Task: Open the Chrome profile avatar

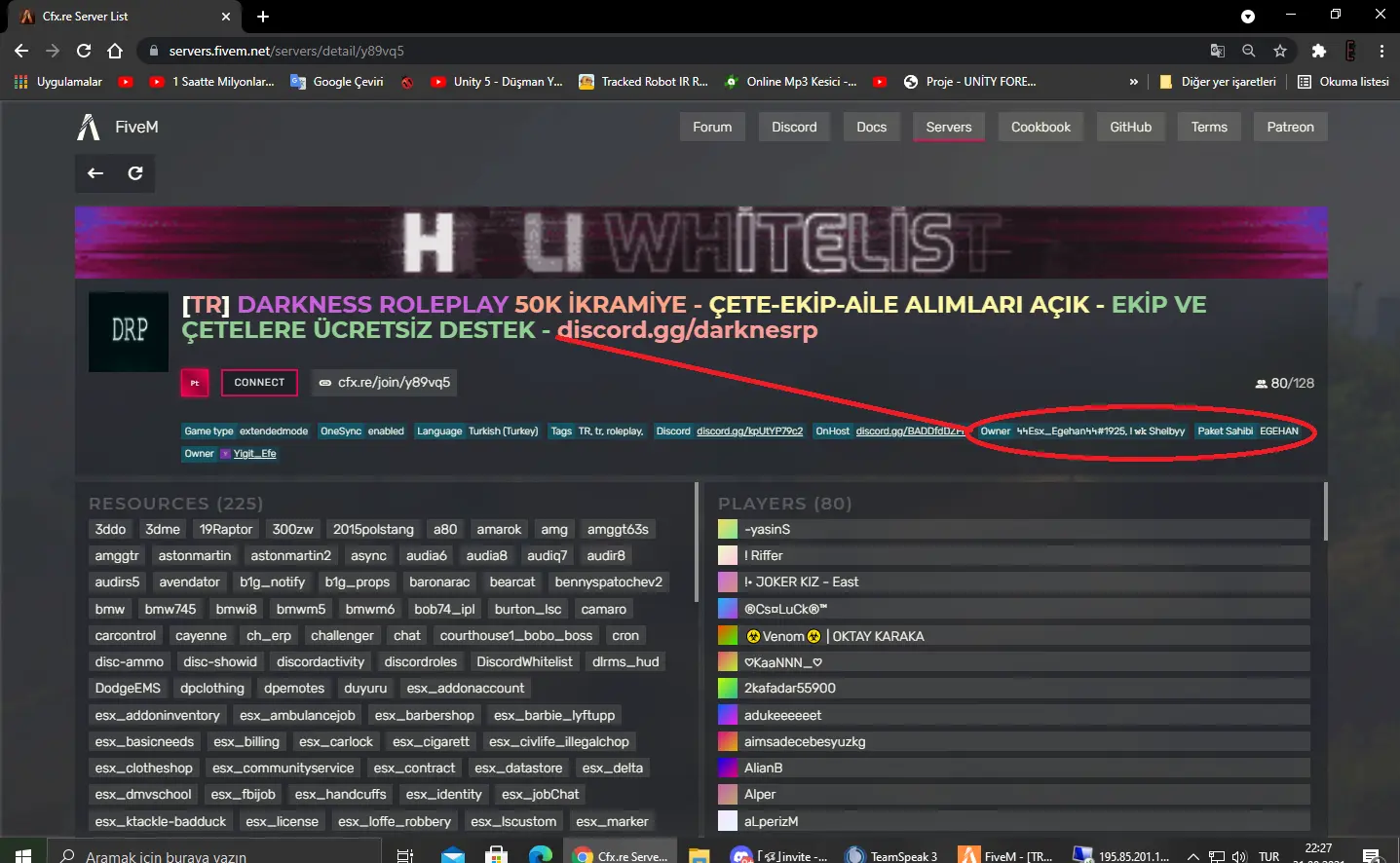Action: click(x=1350, y=51)
